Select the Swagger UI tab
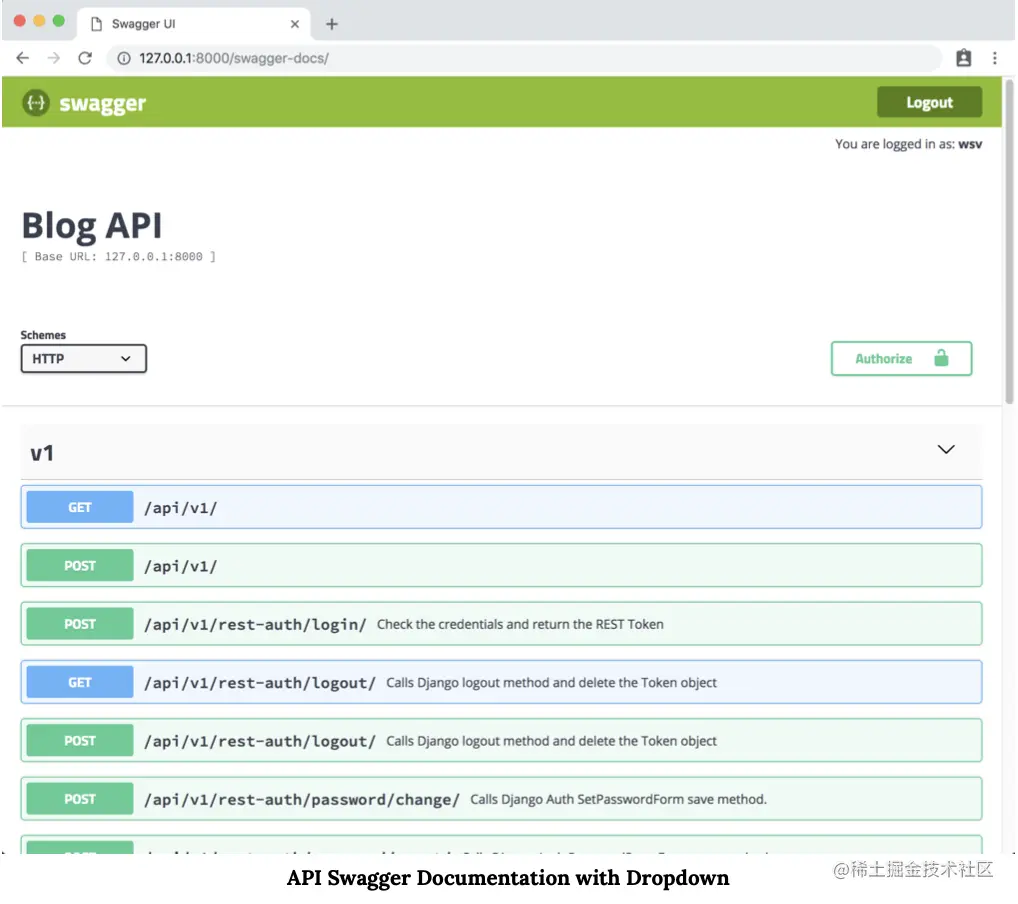The width and height of the screenshot is (1018, 904). (193, 24)
